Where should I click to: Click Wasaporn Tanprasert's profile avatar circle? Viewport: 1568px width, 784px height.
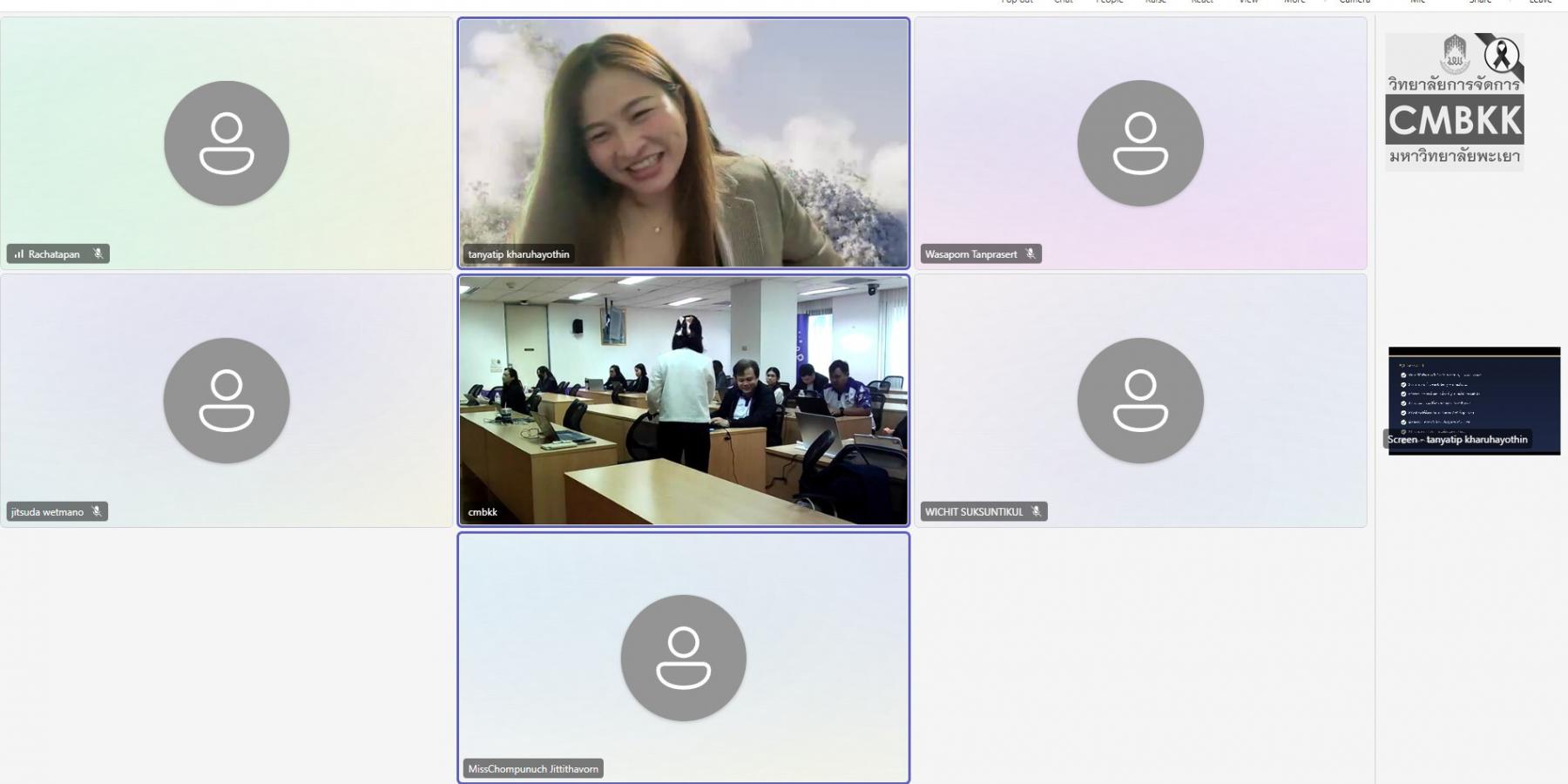pyautogui.click(x=1139, y=144)
